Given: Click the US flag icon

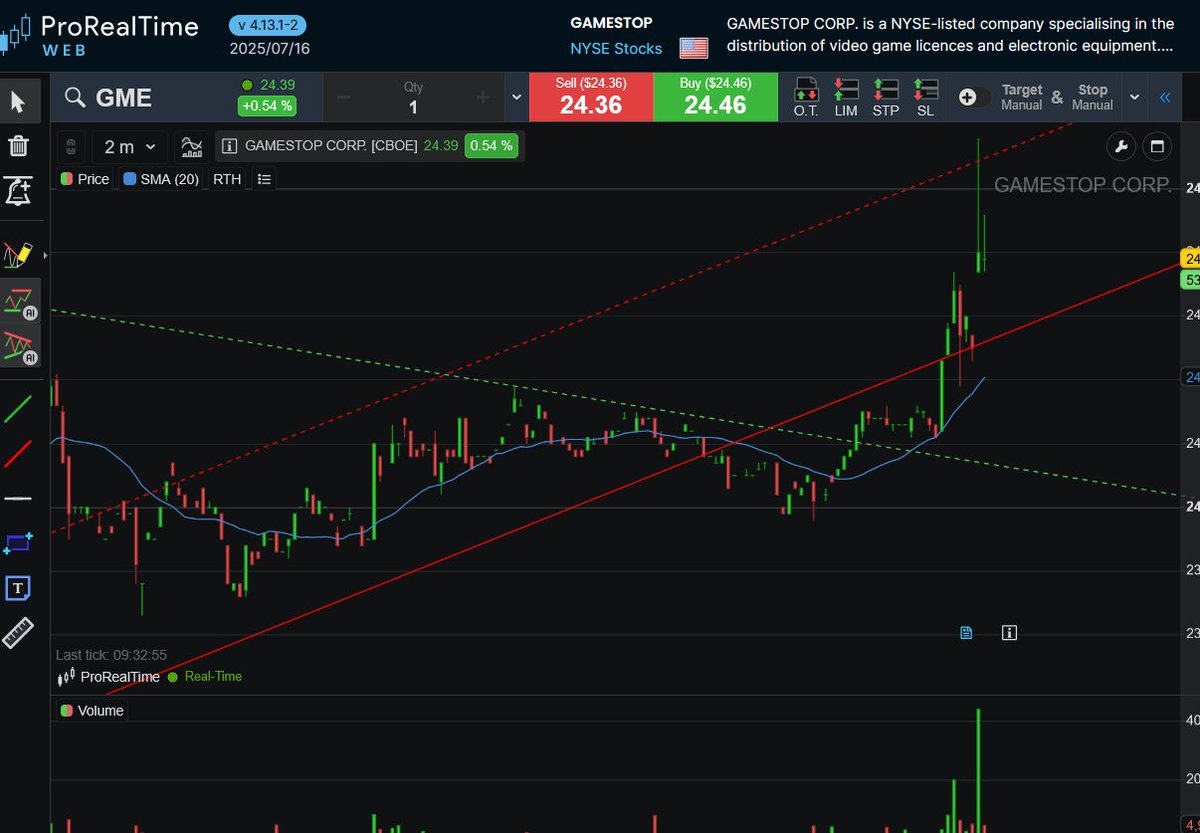Looking at the screenshot, I should click(693, 48).
